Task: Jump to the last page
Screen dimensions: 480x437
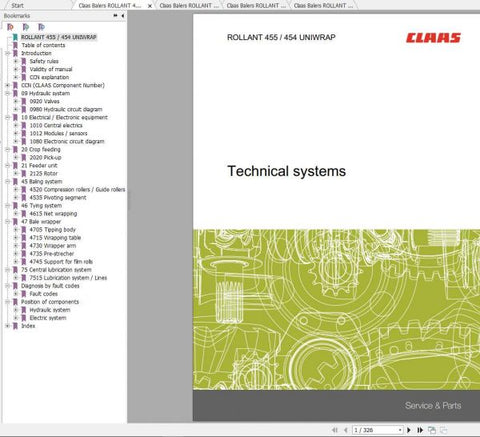Action: point(420,430)
